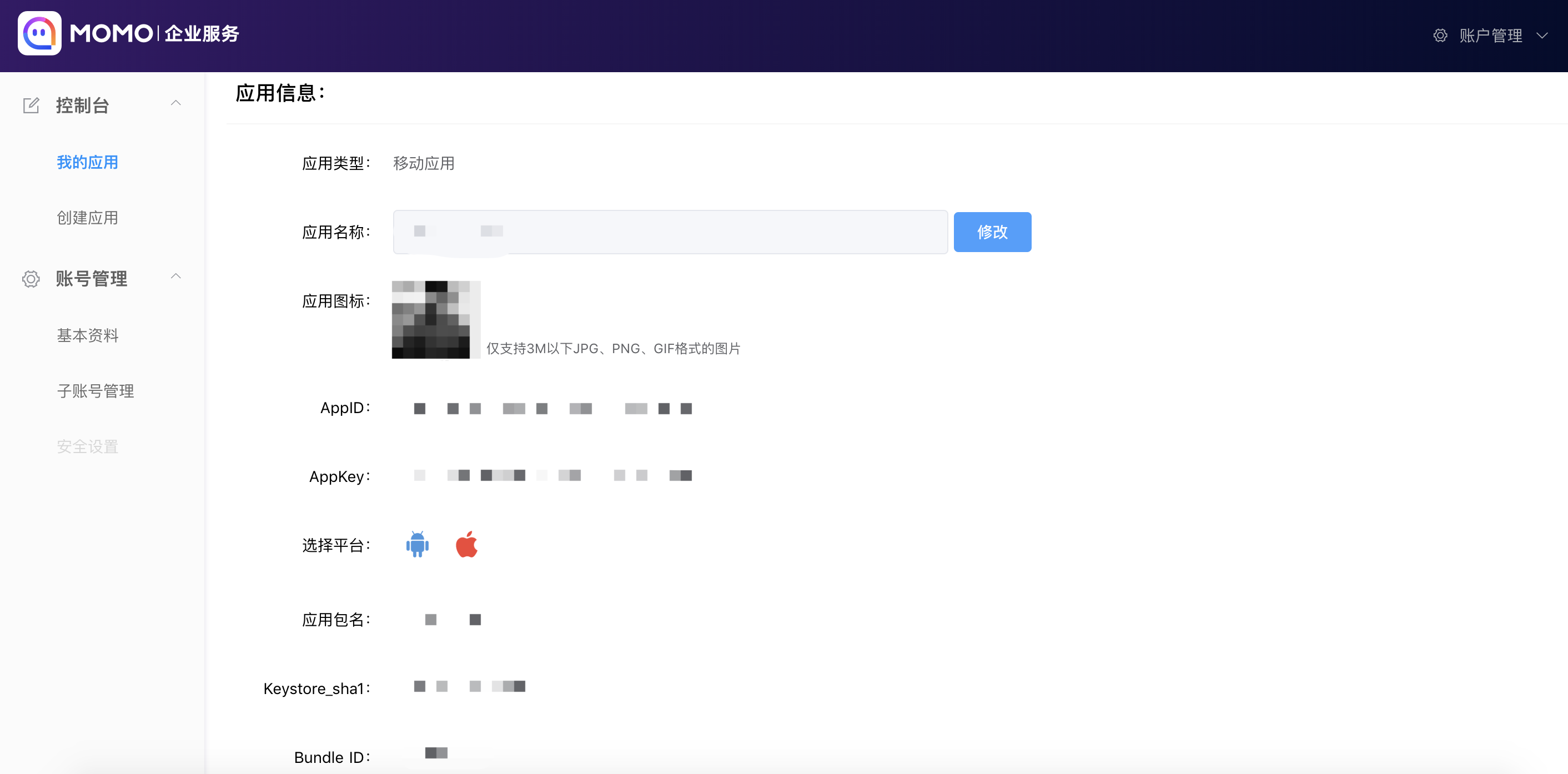Image resolution: width=1568 pixels, height=774 pixels.
Task: Click the 应用信息 heading
Action: (x=280, y=93)
